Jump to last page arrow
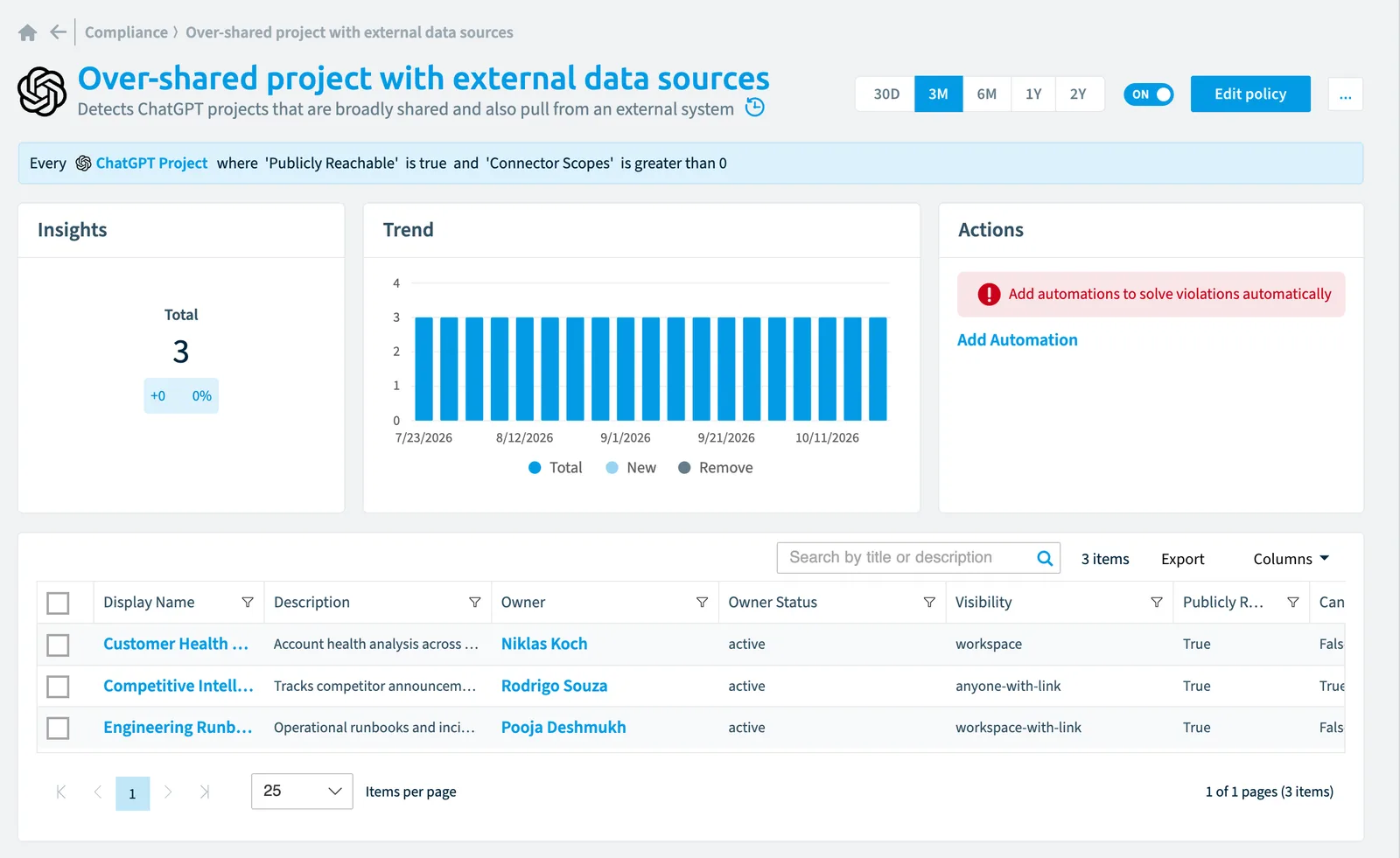The height and width of the screenshot is (858, 1400). (205, 792)
